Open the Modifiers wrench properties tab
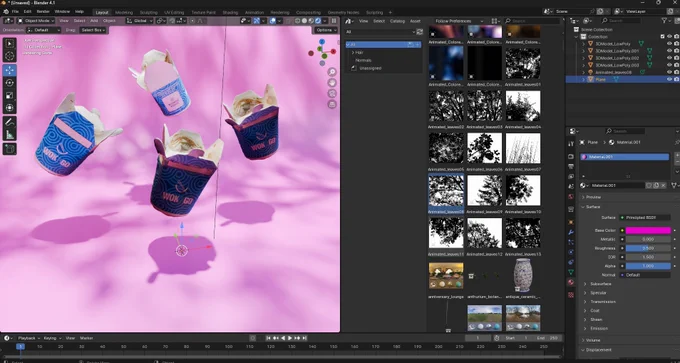Viewport: 680px width, 363px height. click(571, 233)
